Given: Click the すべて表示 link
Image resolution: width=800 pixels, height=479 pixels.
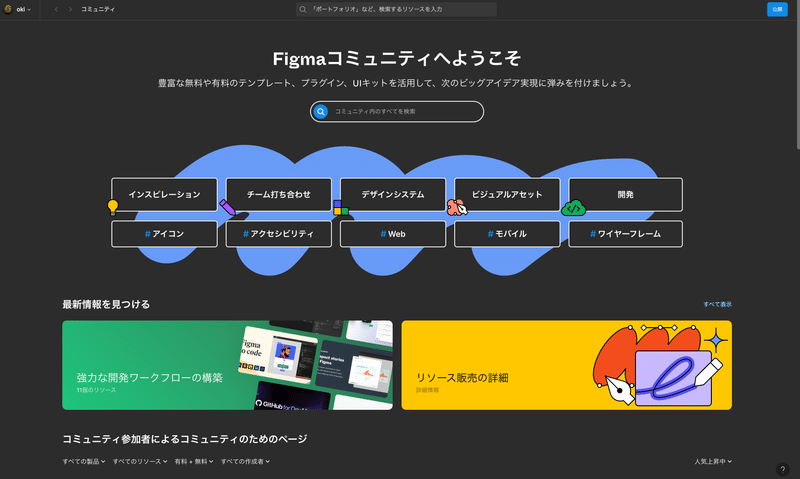Looking at the screenshot, I should [717, 305].
